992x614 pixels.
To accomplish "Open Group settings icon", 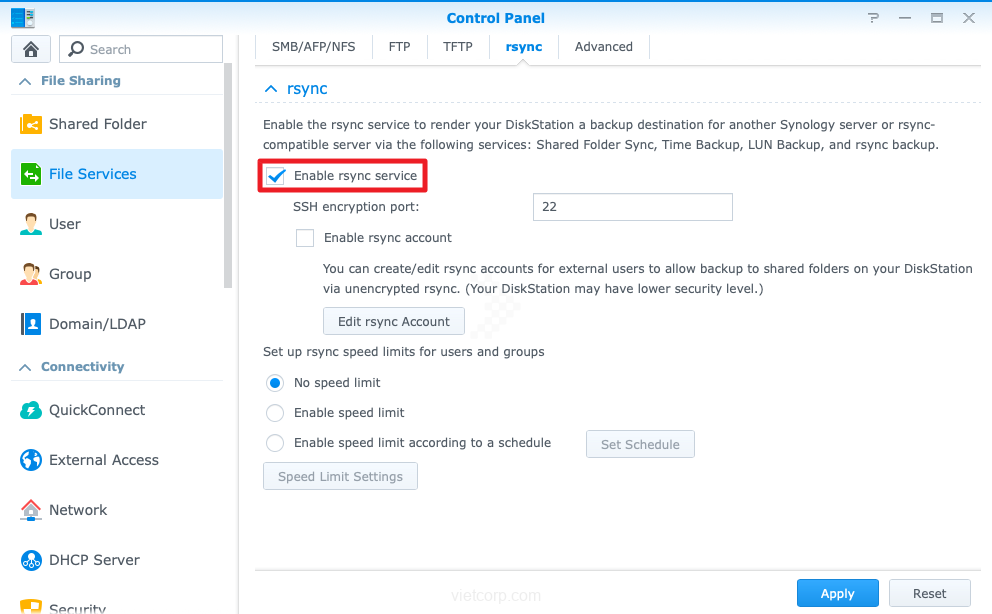I will point(31,274).
